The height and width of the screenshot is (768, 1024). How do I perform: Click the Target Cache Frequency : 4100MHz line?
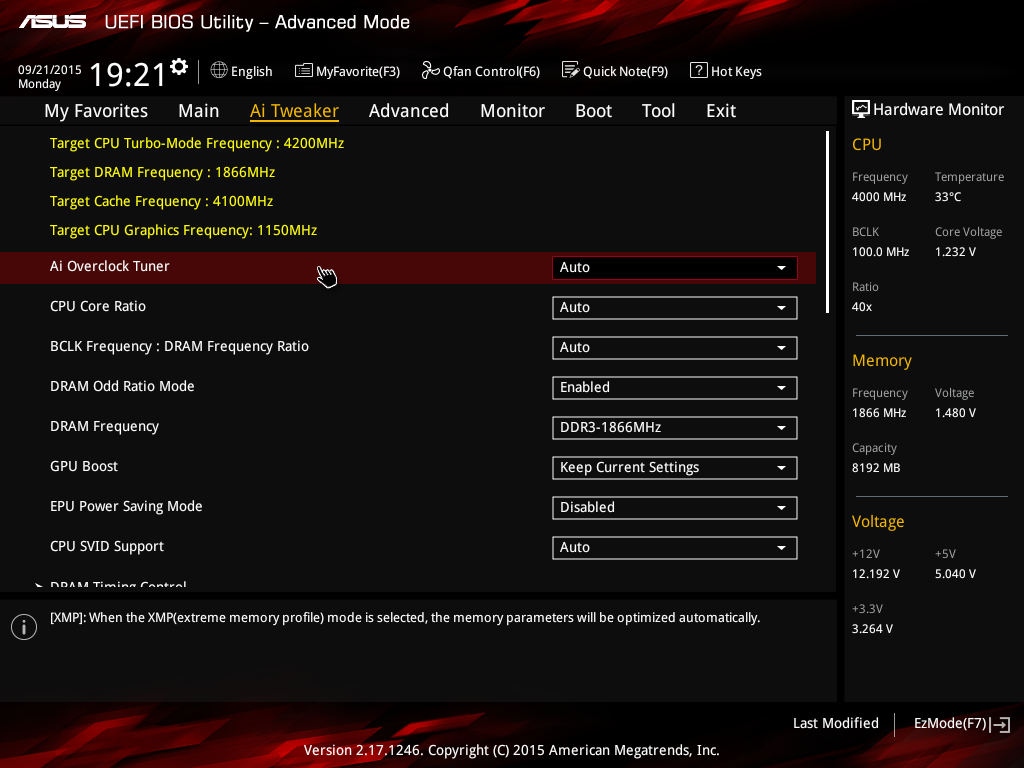point(161,201)
